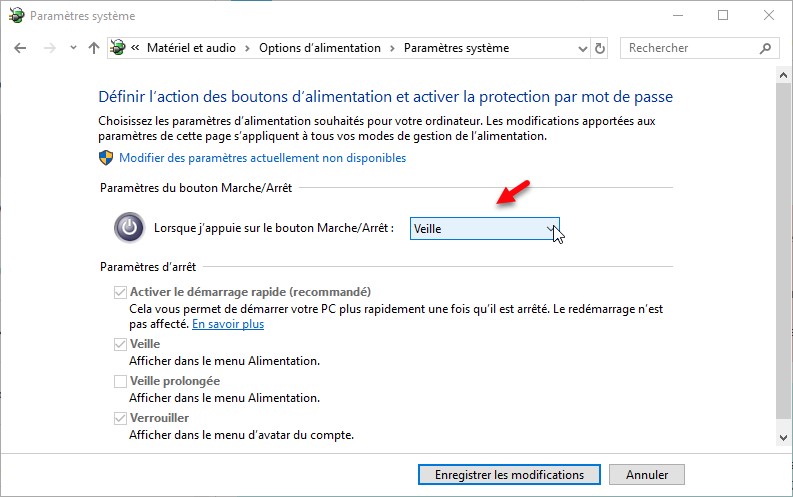Click Enregistrer les modifications button
793x497 pixels.
[x=509, y=474]
